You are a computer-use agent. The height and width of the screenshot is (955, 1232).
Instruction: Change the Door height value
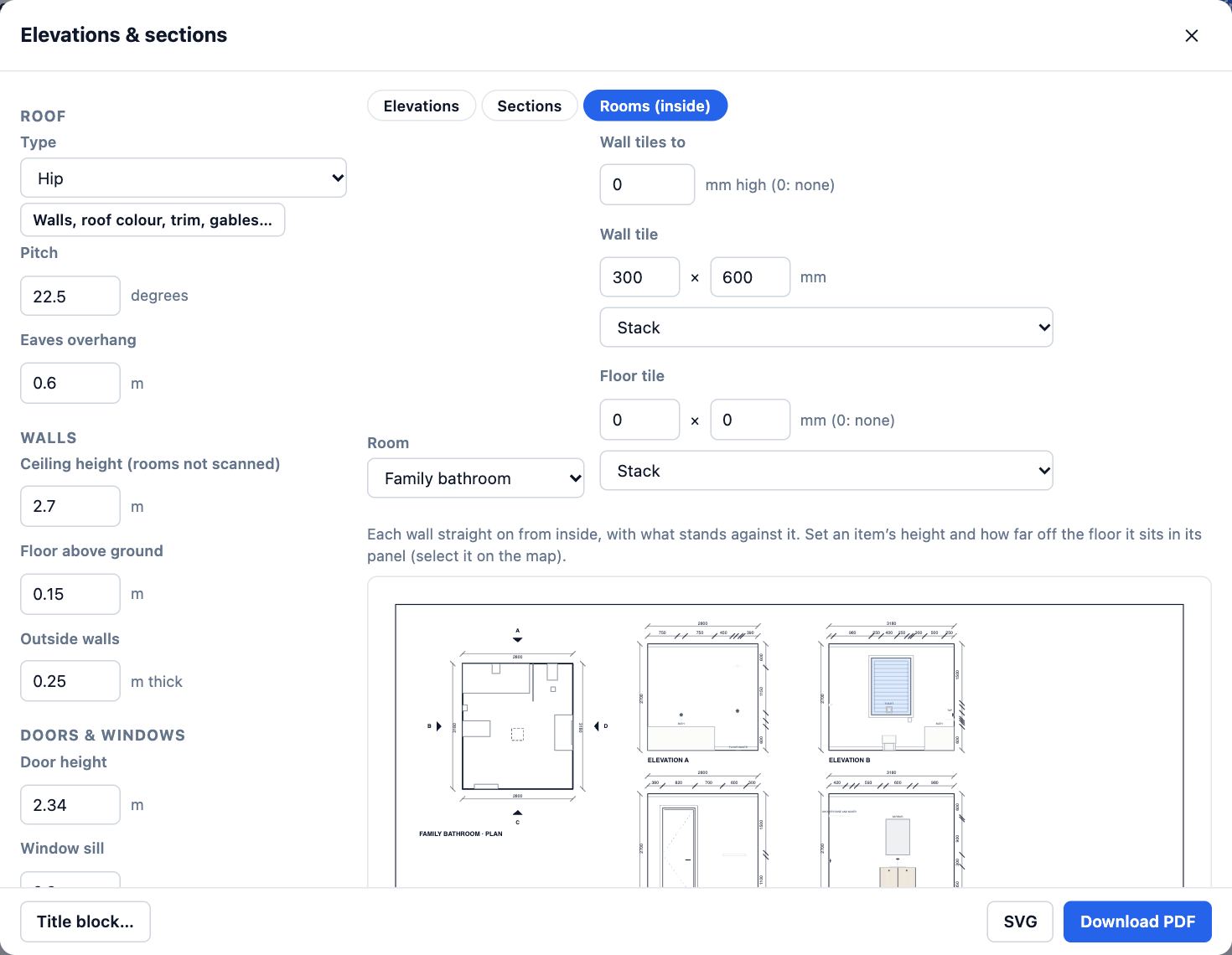click(x=70, y=805)
